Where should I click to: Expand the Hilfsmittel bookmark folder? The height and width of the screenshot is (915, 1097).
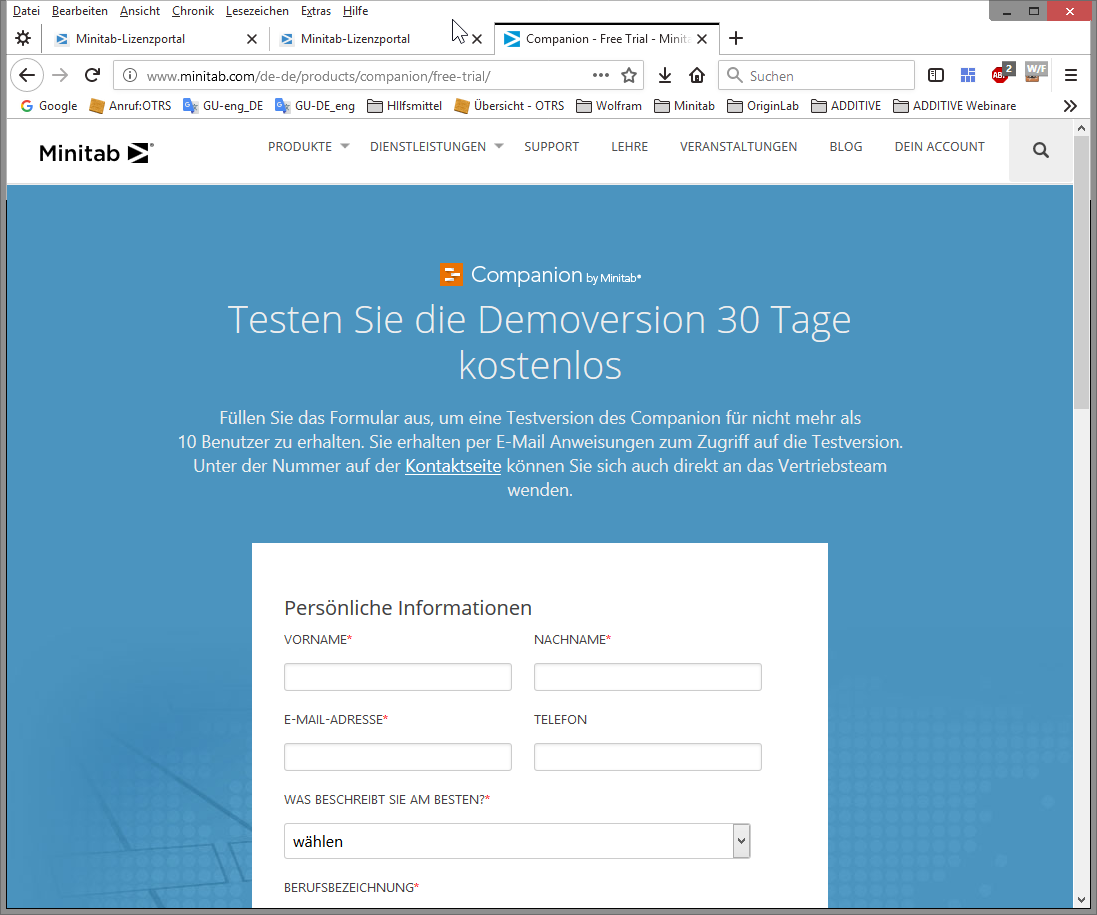(x=404, y=106)
